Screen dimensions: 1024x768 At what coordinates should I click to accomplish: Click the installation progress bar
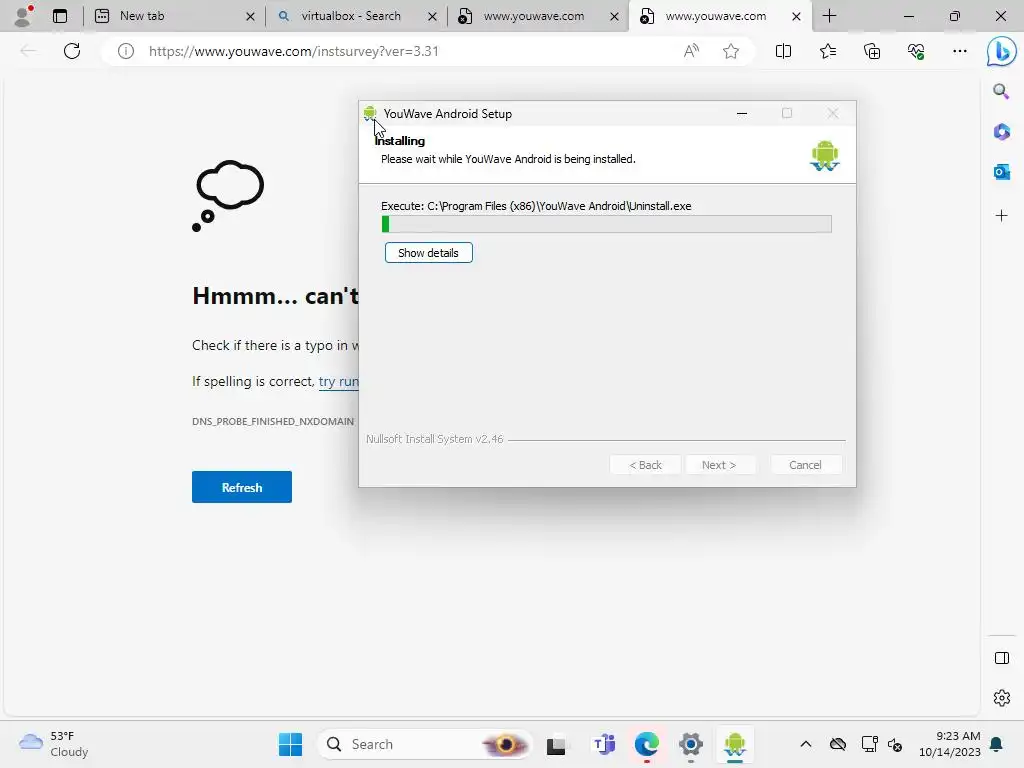coord(607,224)
